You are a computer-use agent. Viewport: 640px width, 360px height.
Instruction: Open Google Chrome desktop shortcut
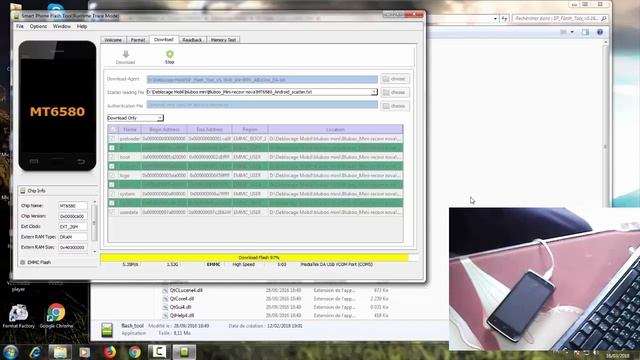56,316
